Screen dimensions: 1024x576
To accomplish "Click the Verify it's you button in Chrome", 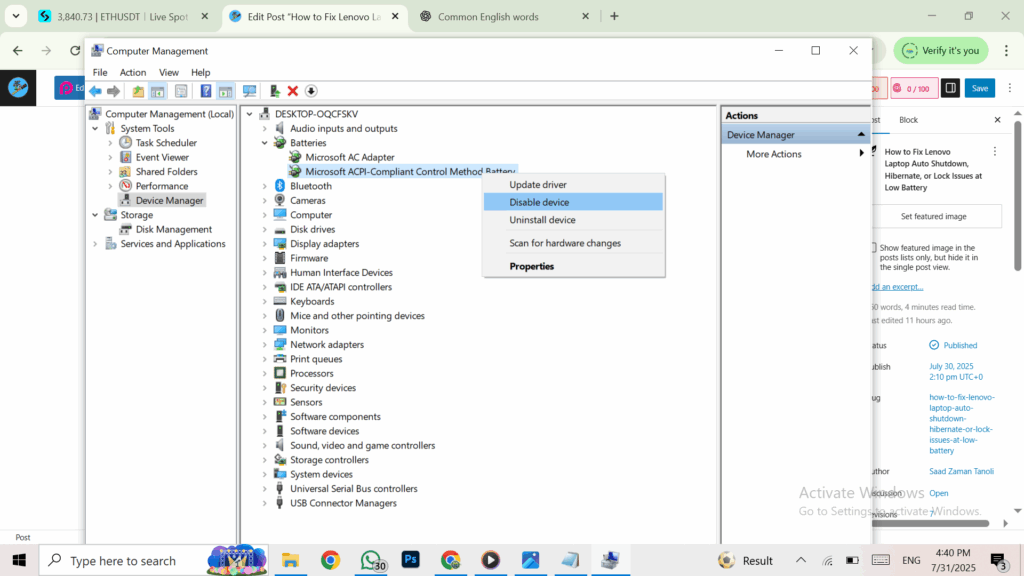I will (940, 50).
